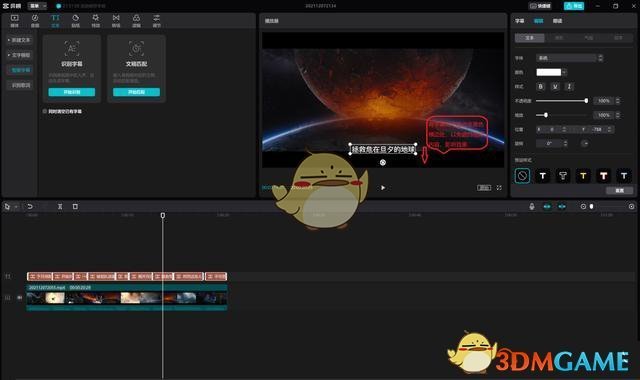640x380 pixels.
Task: Toggle the clear existing subtitles checkbox
Action: [45, 111]
